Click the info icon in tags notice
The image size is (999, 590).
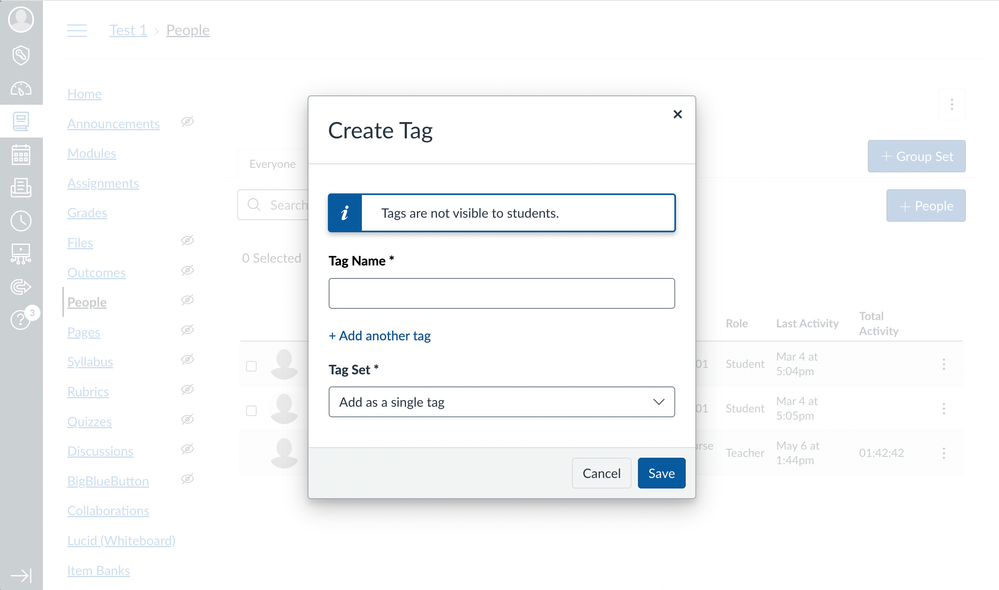[x=345, y=213]
